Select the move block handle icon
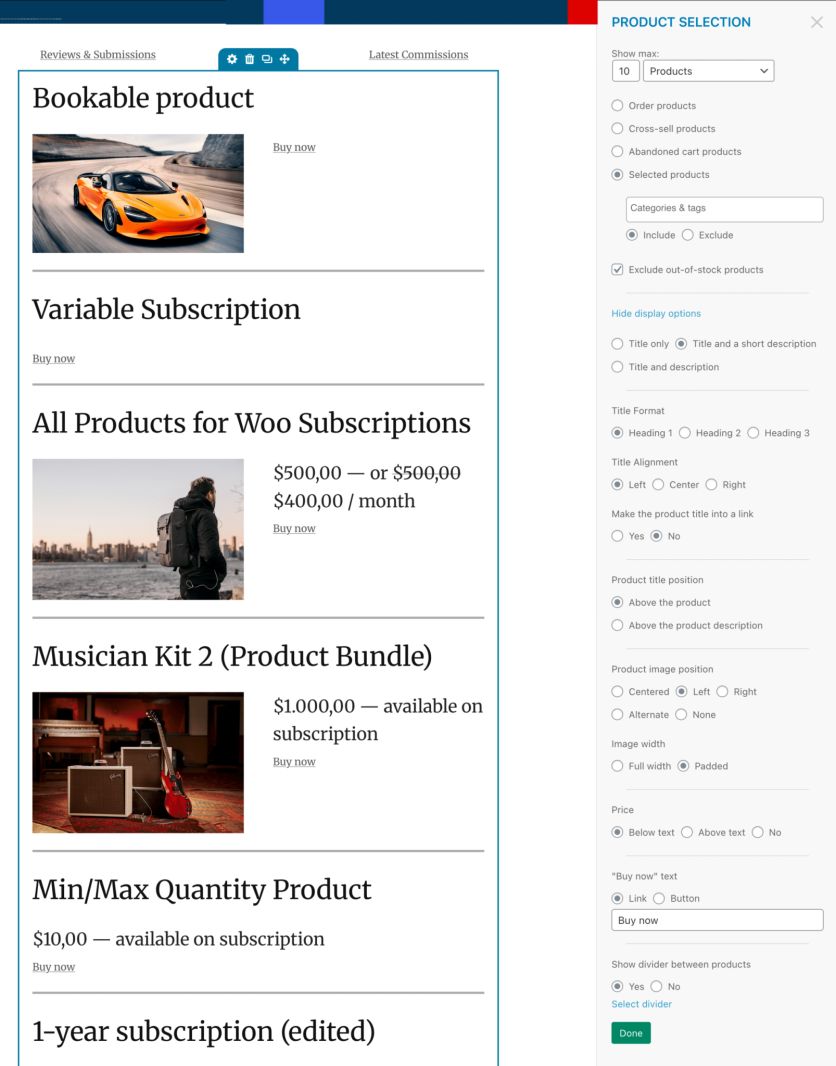This screenshot has width=836, height=1066. pos(285,59)
